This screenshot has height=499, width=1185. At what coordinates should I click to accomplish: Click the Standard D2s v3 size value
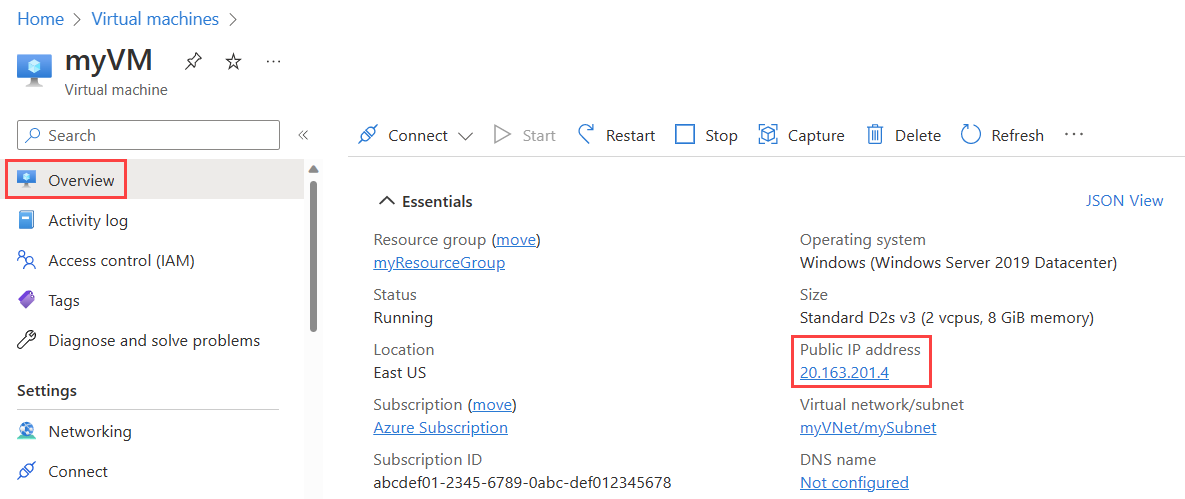[x=947, y=318]
